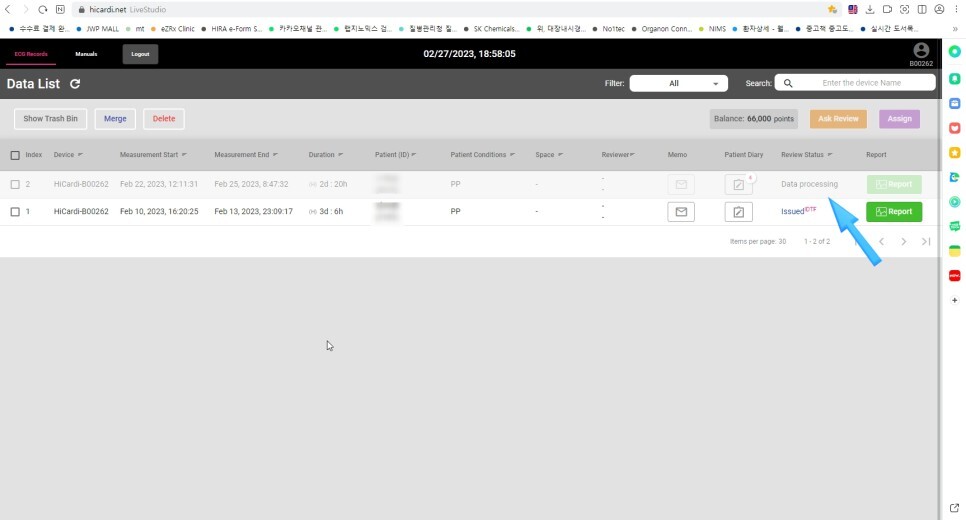Open the JWP MALL bookmark
The width and height of the screenshot is (966, 520).
coord(97,29)
